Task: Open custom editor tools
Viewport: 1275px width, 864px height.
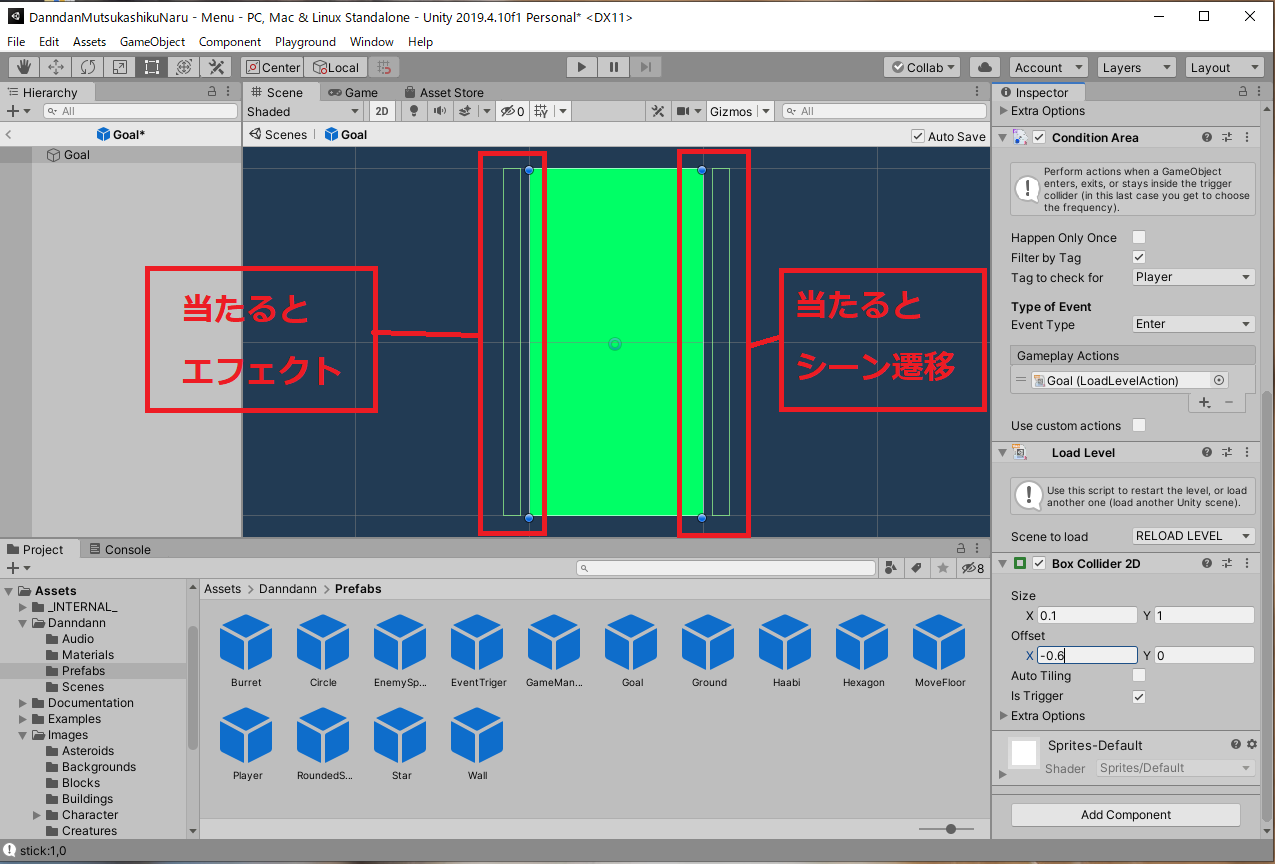Action: (x=216, y=67)
